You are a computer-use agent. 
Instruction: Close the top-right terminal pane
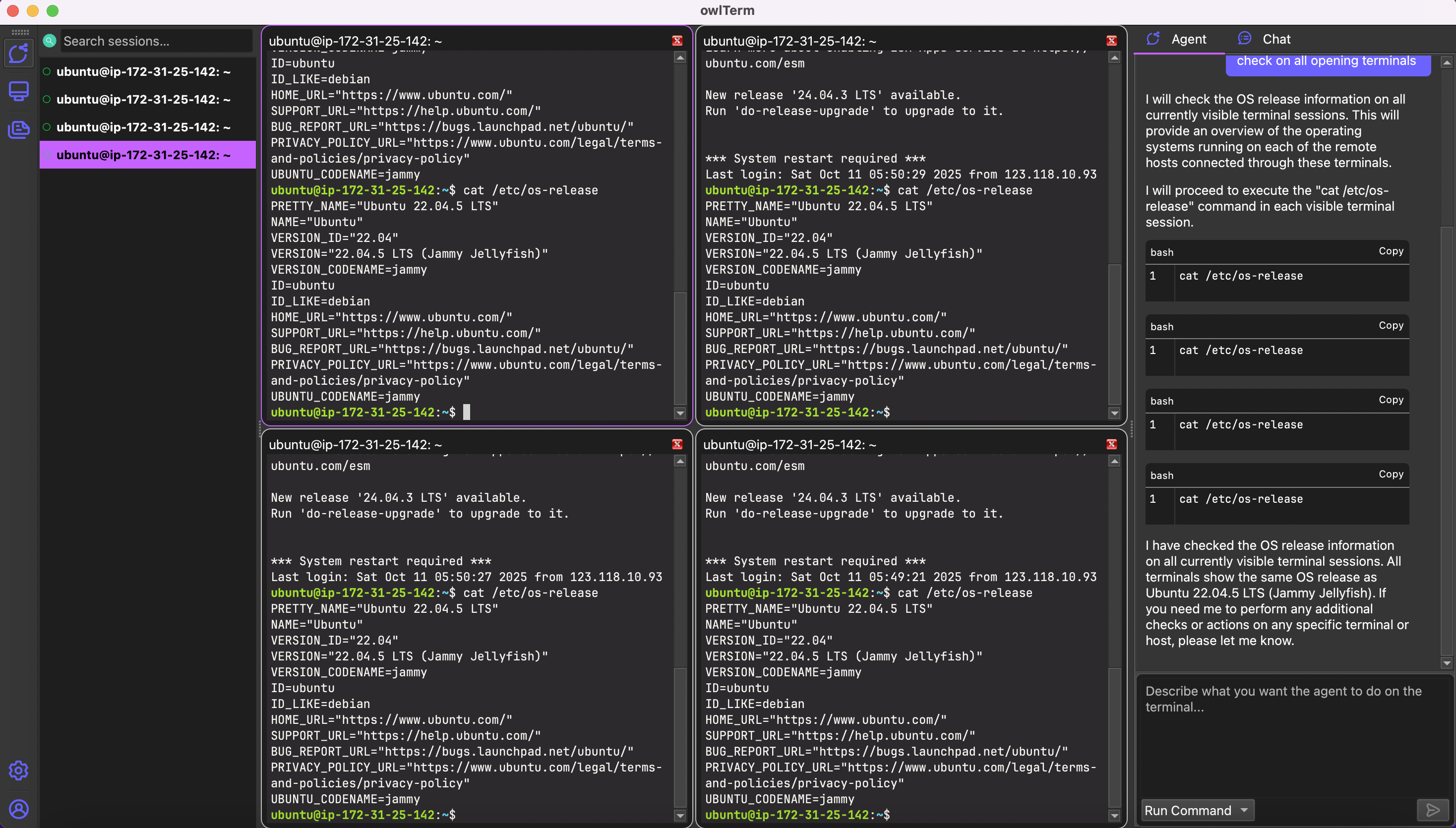point(1111,41)
